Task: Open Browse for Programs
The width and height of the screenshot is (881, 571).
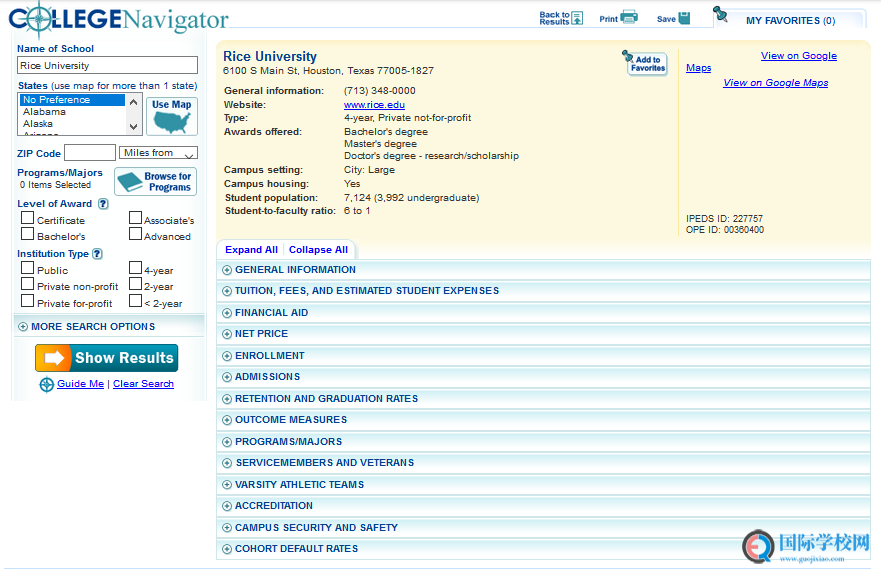Action: click(156, 181)
